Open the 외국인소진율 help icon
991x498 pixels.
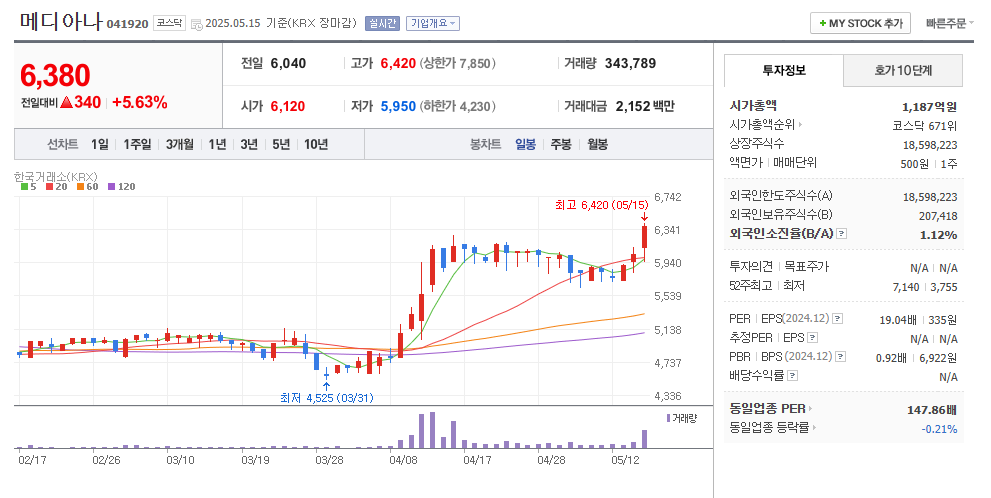(x=841, y=234)
